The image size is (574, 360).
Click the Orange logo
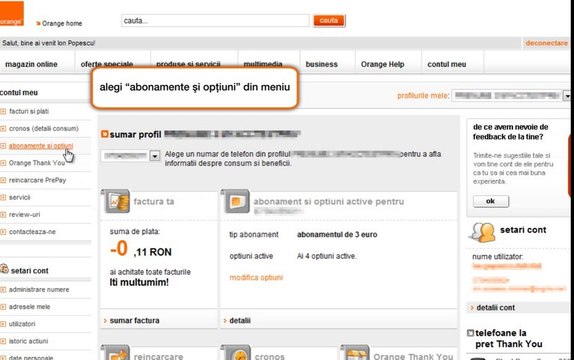(12, 13)
